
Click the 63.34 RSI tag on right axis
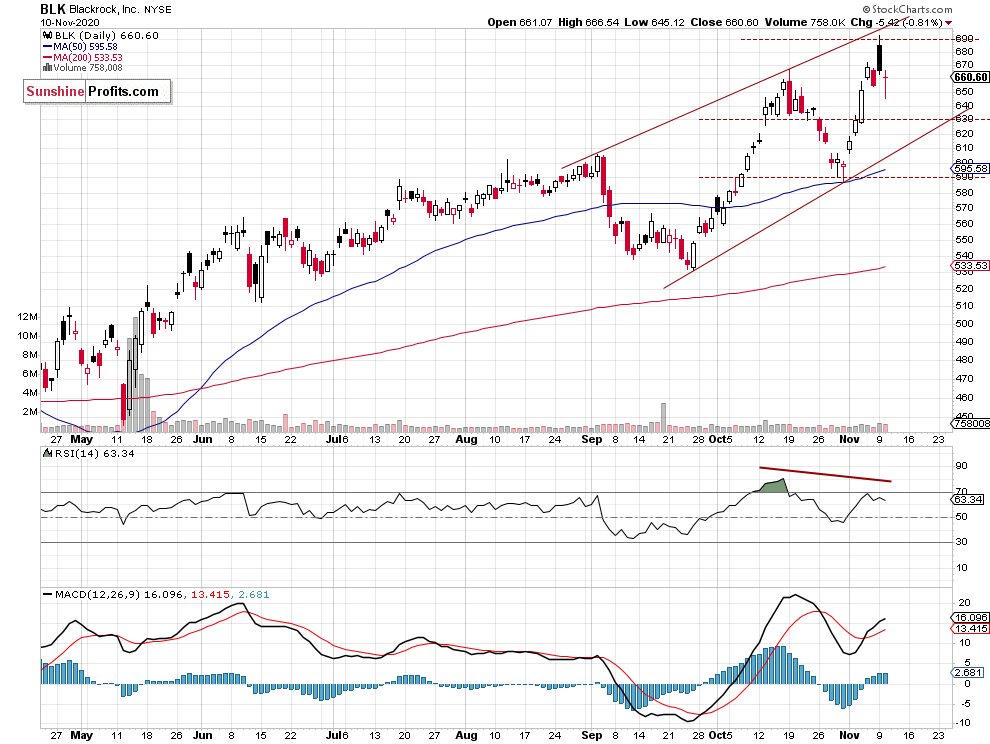click(968, 500)
